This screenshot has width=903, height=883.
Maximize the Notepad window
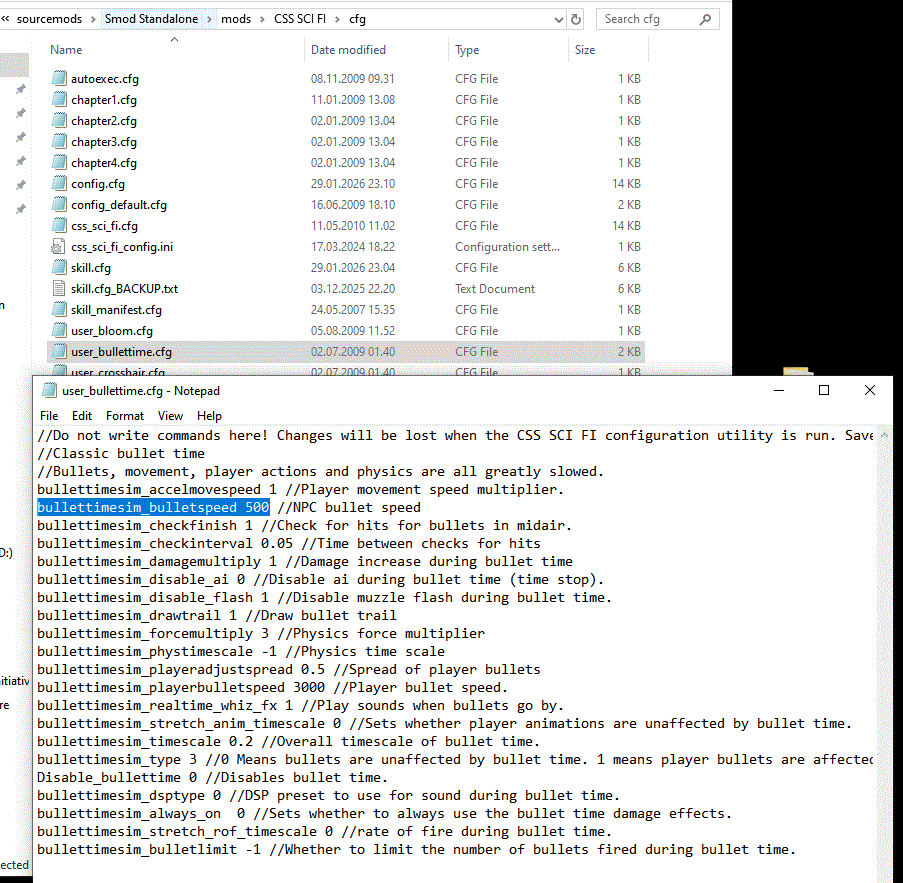pyautogui.click(x=824, y=390)
